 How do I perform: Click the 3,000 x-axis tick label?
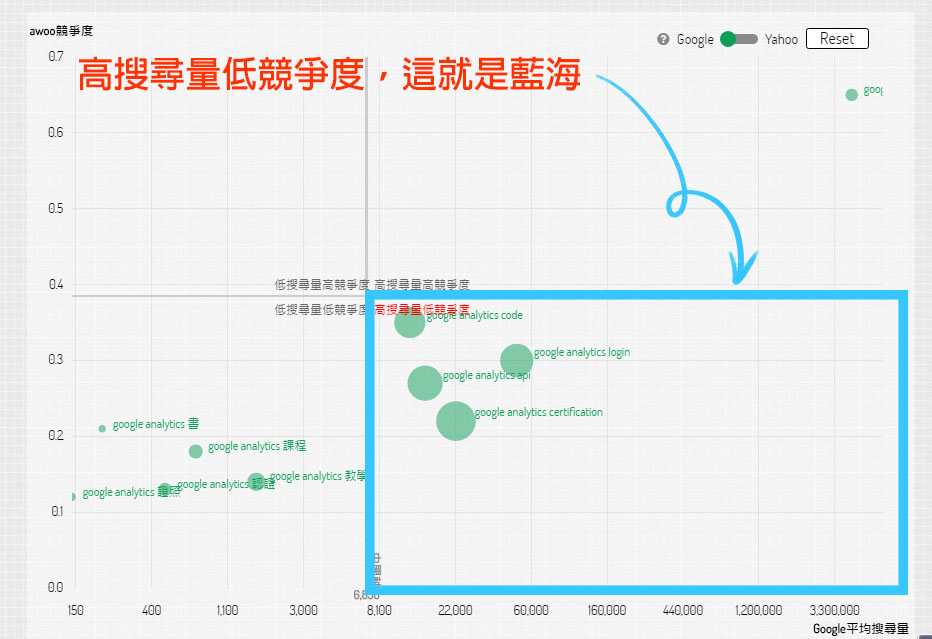(x=303, y=610)
